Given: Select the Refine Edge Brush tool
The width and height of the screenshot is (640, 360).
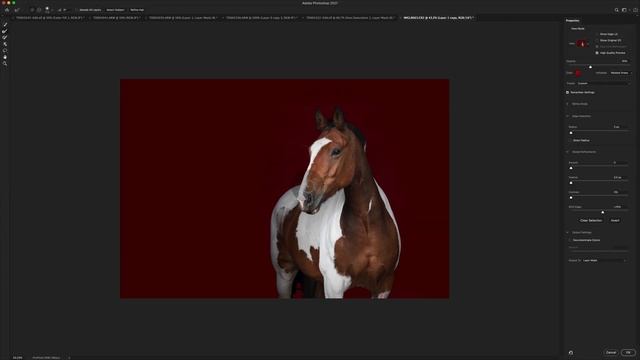Looking at the screenshot, I should pos(5,31).
